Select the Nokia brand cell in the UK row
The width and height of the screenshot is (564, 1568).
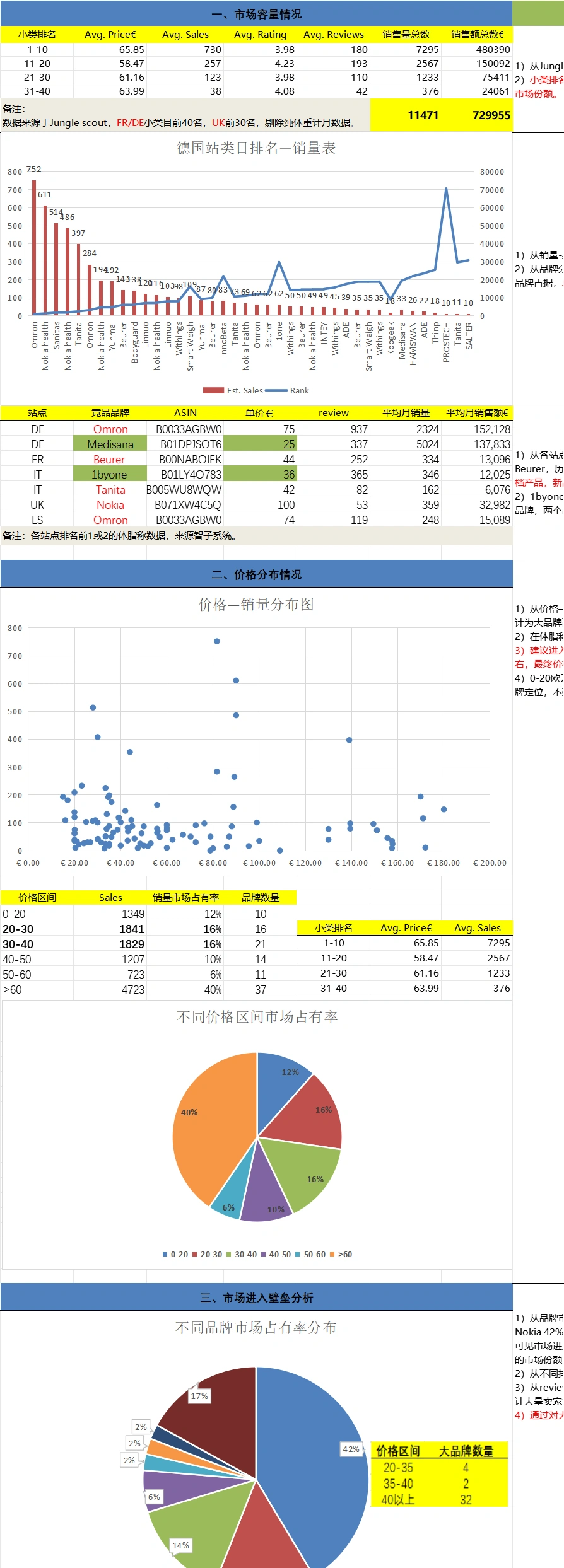[110, 504]
